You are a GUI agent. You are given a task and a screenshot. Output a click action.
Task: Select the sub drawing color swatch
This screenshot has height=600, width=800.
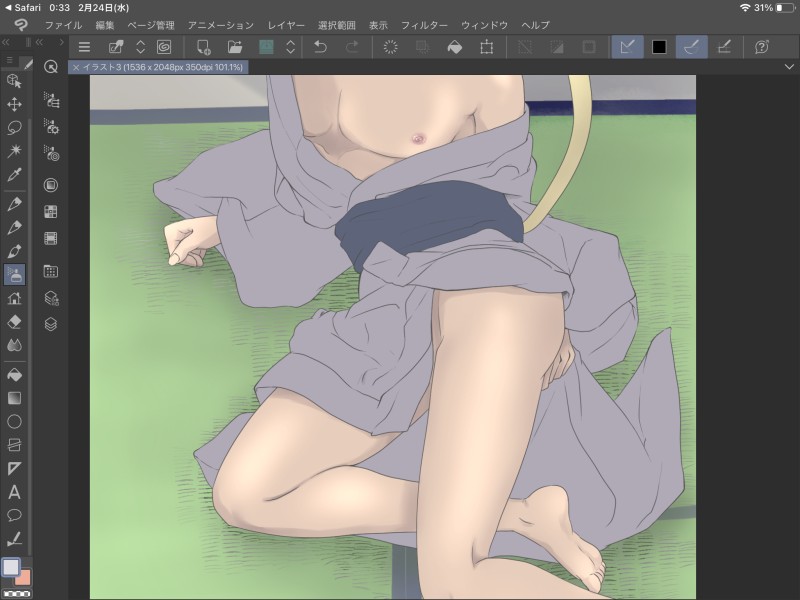click(x=23, y=578)
